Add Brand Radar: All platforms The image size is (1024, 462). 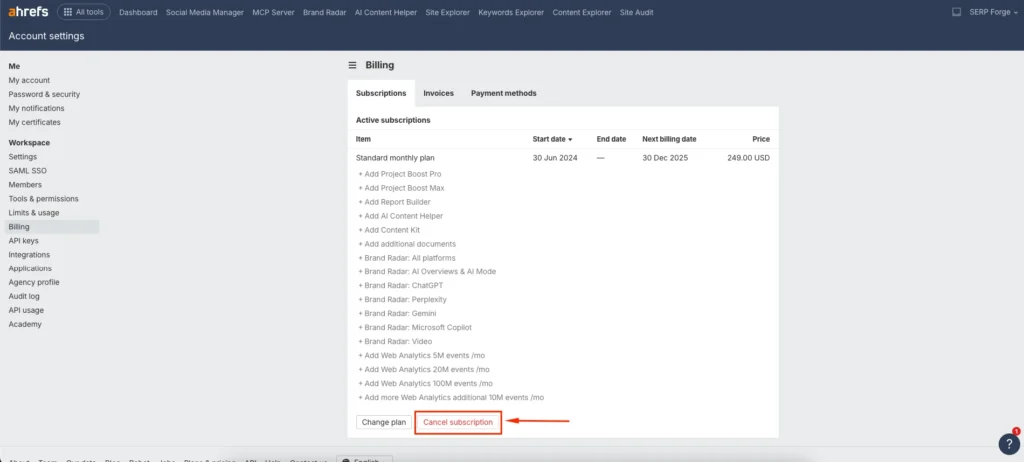407,258
